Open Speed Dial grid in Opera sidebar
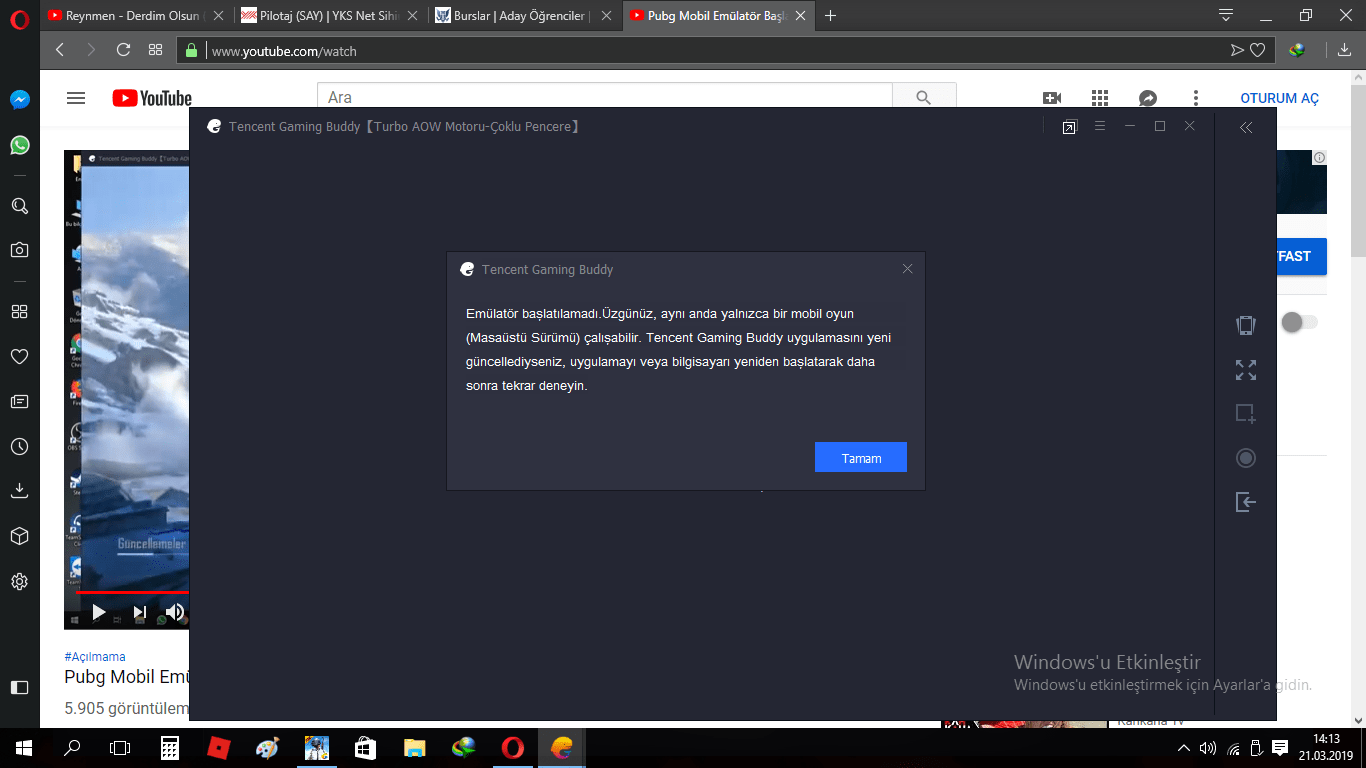The image size is (1366, 768). (x=19, y=311)
